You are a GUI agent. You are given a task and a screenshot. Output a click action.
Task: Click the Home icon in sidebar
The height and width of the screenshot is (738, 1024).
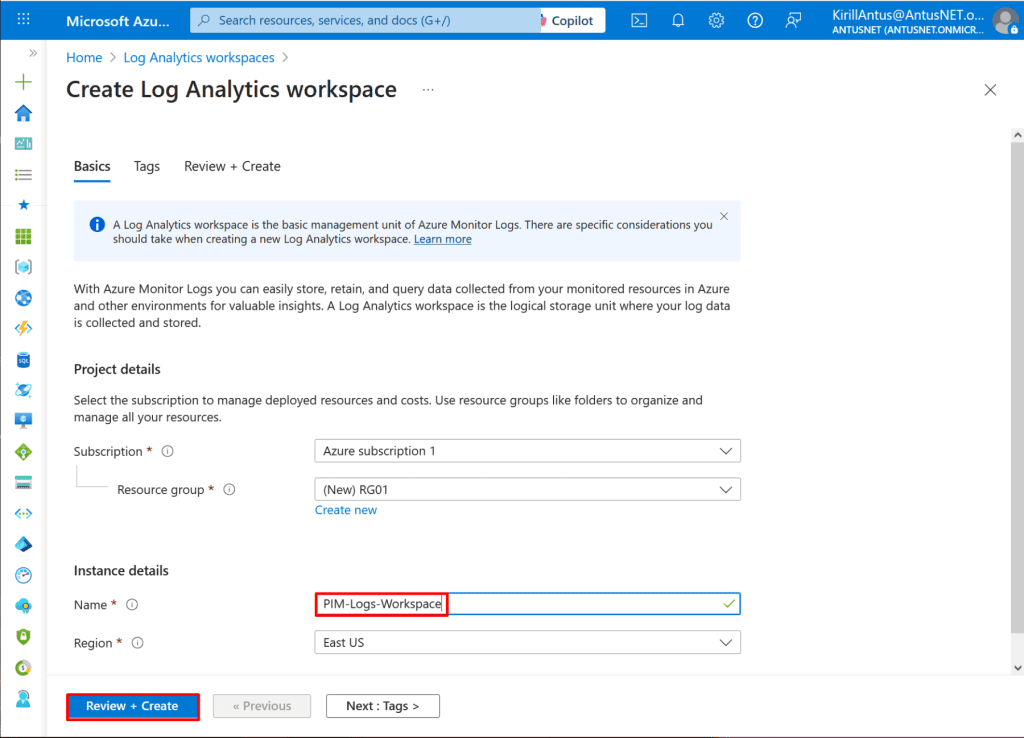(x=23, y=113)
